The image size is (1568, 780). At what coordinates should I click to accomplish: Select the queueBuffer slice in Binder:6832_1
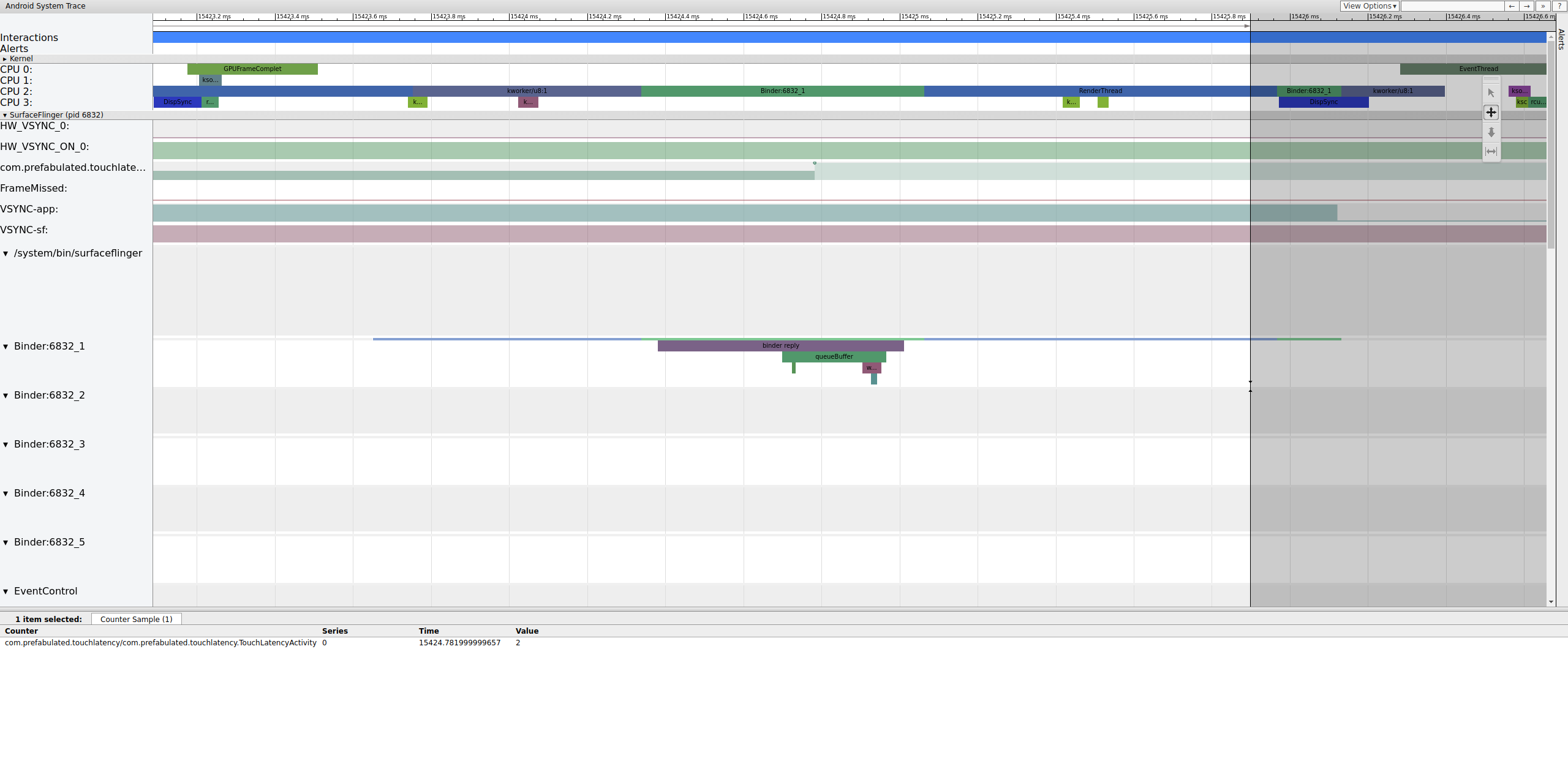834,356
